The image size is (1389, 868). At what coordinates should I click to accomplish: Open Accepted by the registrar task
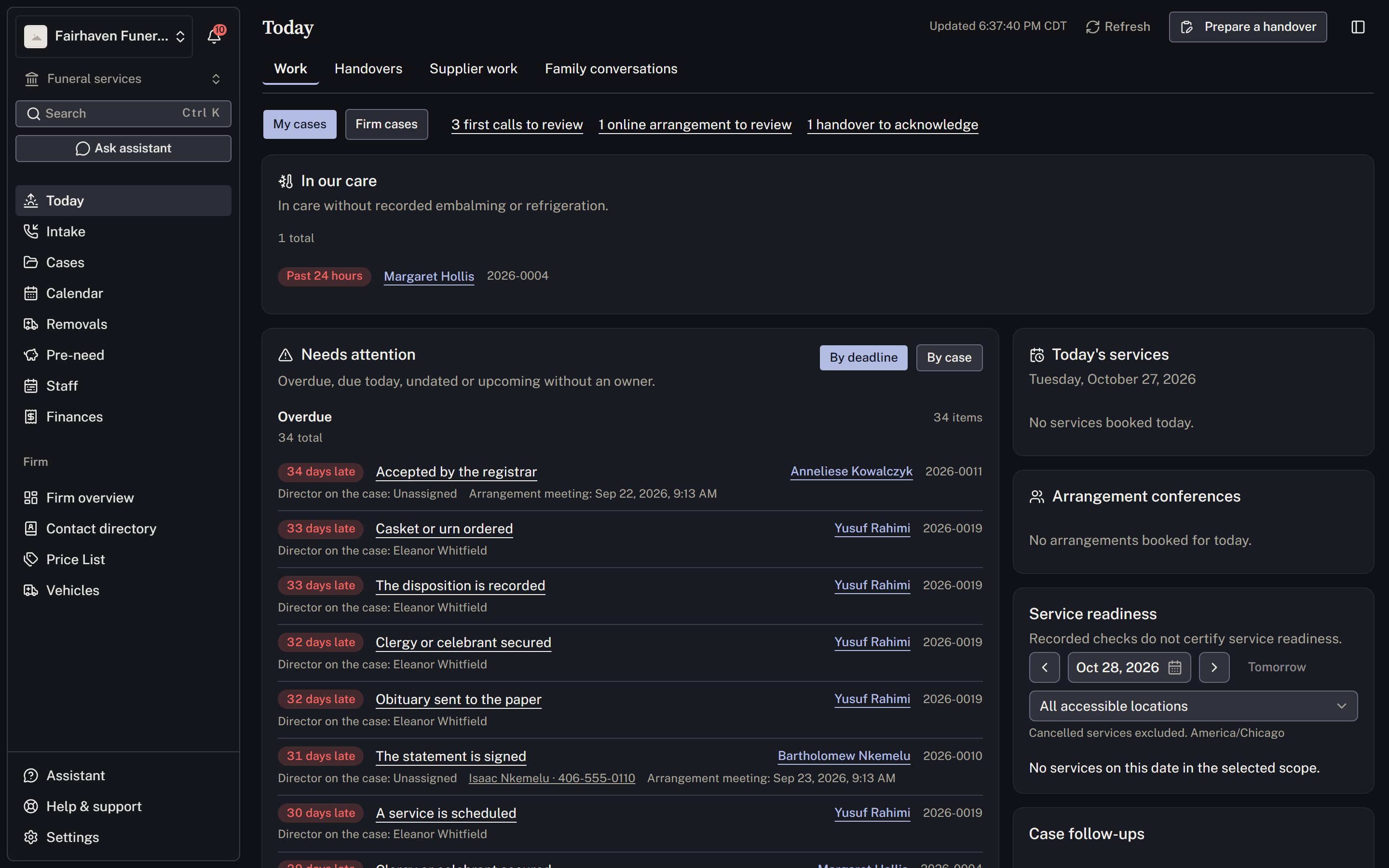click(x=456, y=472)
